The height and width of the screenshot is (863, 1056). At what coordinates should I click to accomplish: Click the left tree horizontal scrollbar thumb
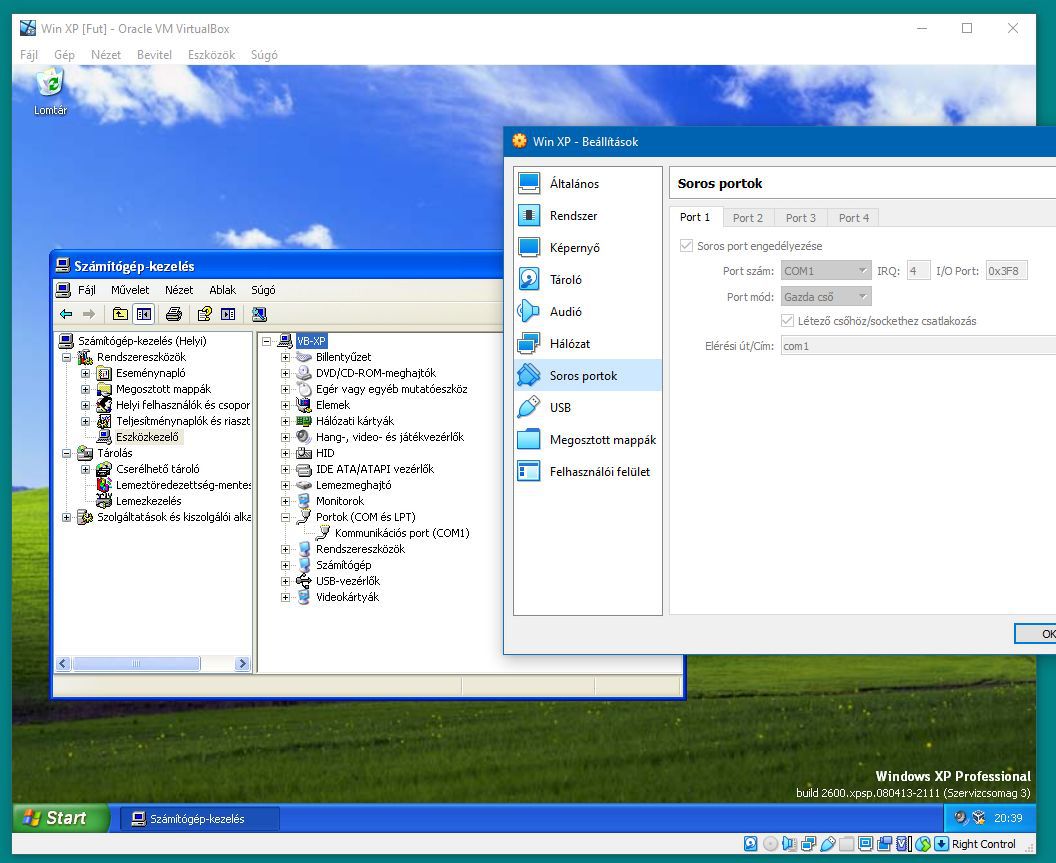click(x=137, y=664)
